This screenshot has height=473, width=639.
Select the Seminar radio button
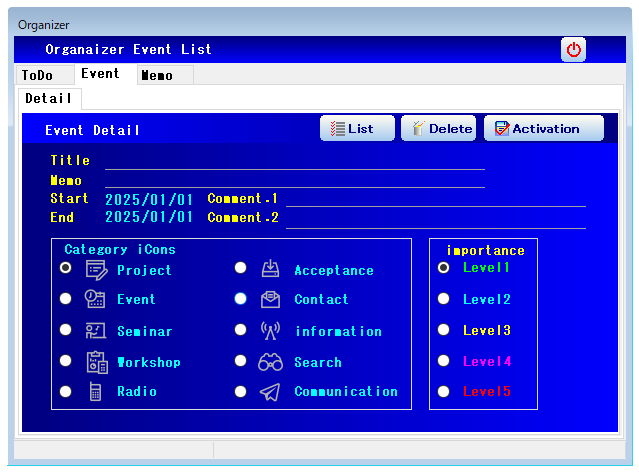point(66,330)
